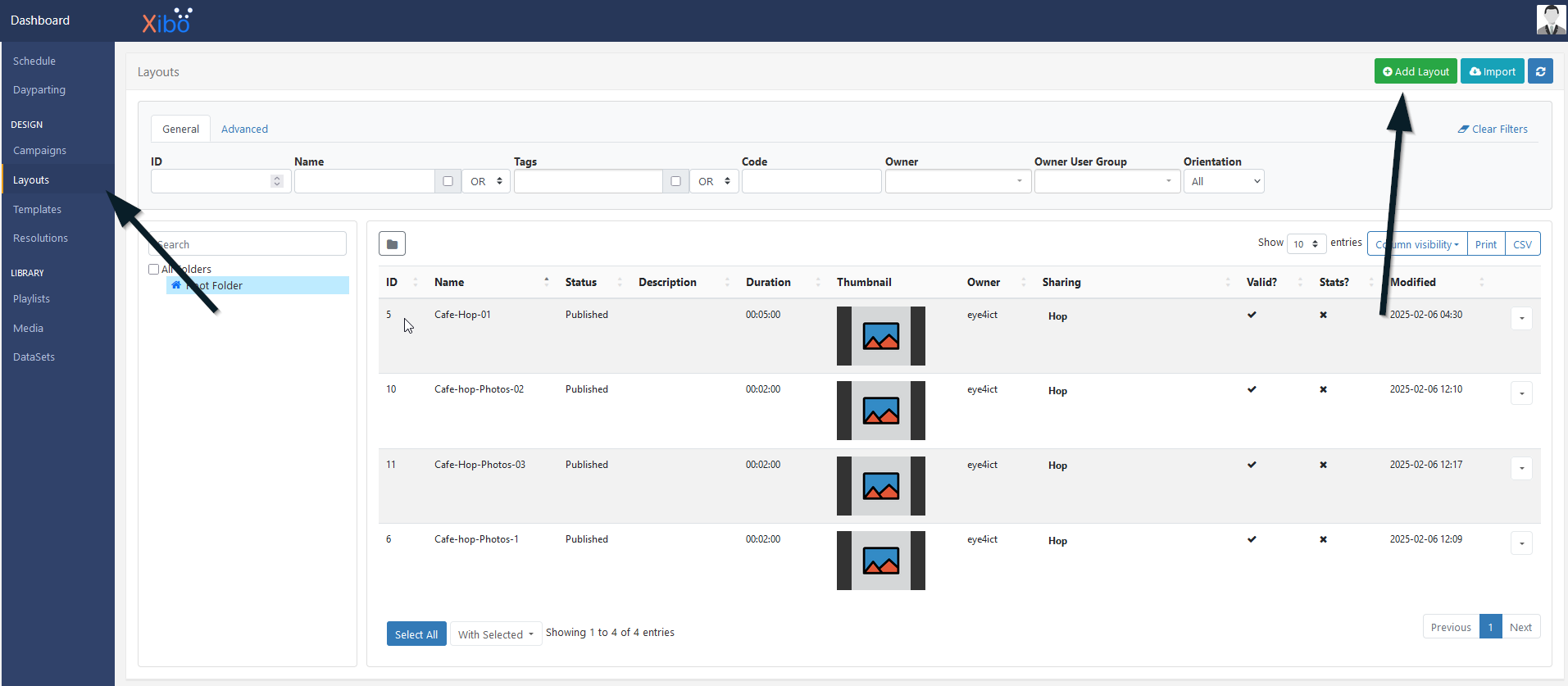Open the user profile avatar menu
1568x686 pixels.
tap(1551, 20)
